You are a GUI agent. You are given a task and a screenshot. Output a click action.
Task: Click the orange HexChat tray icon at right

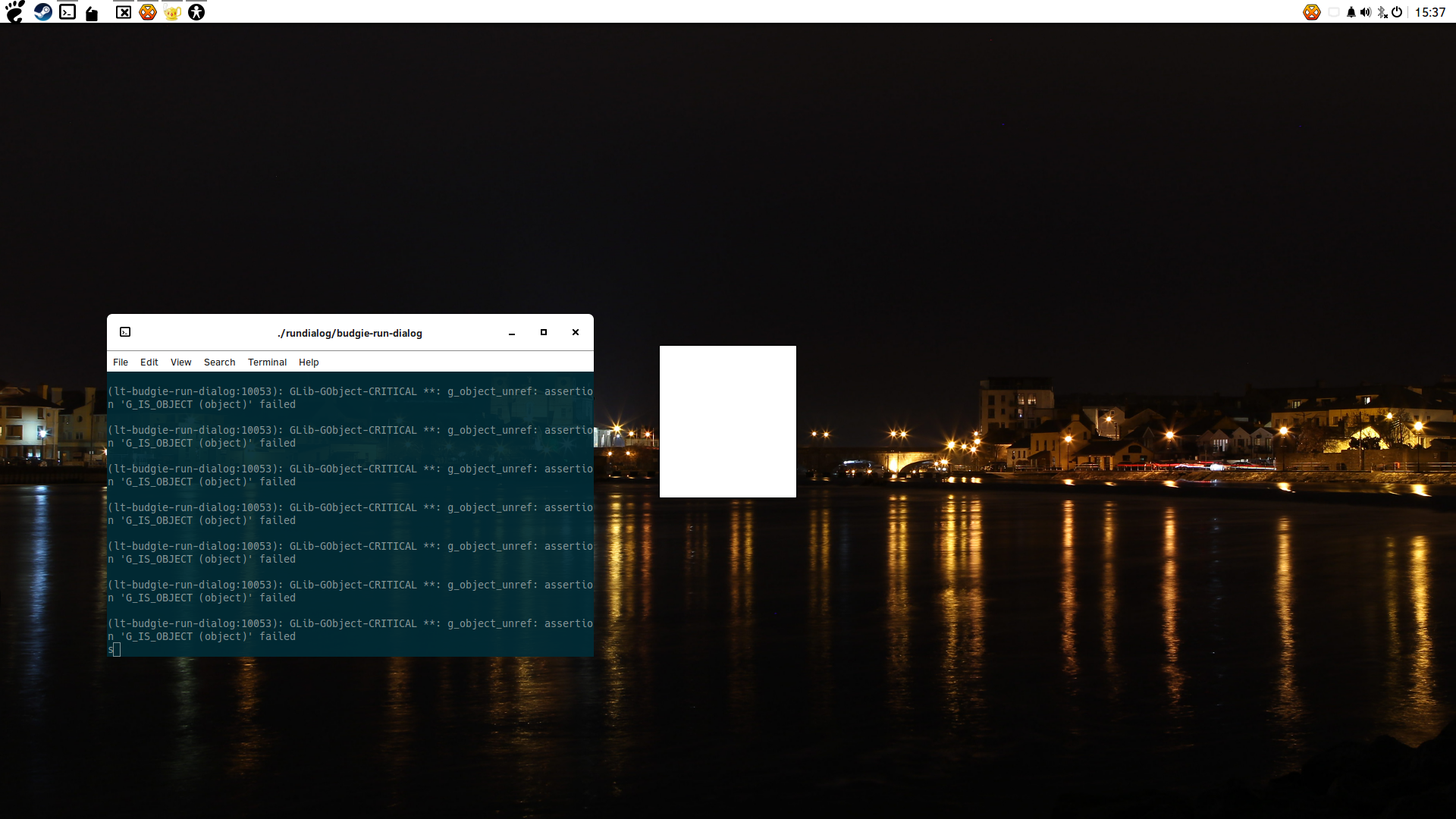1312,12
